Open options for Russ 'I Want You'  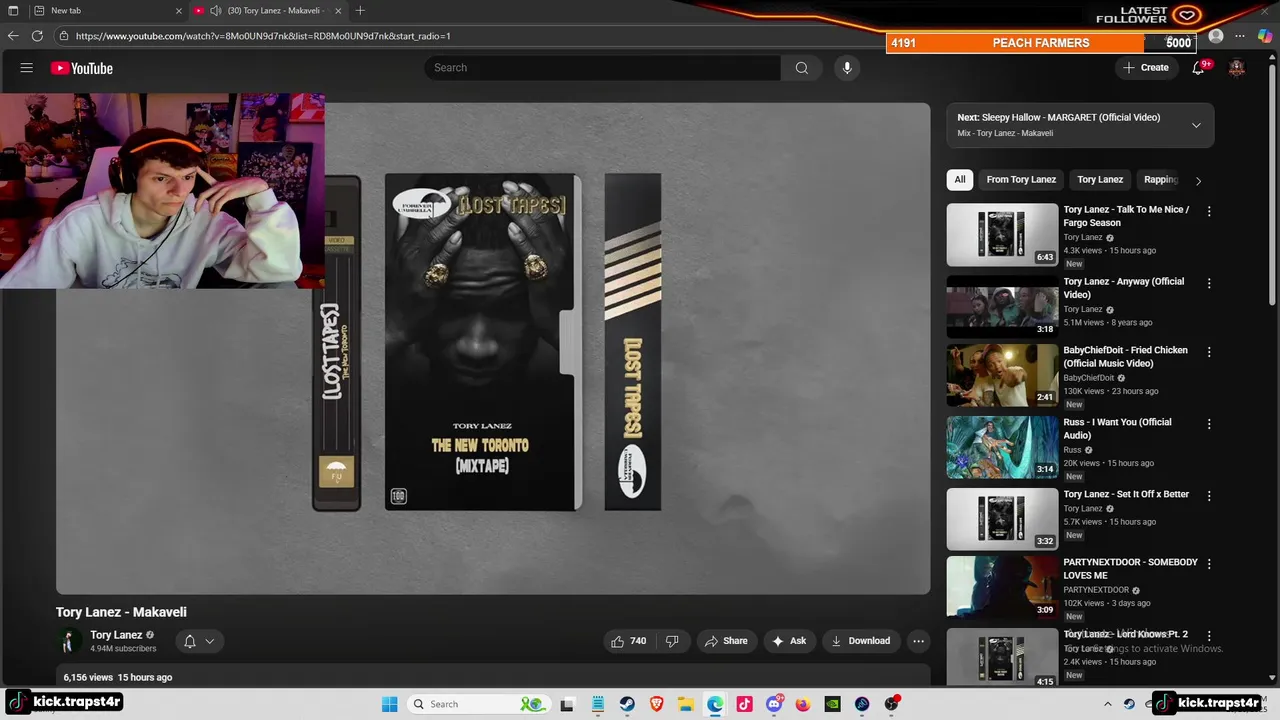1209,424
